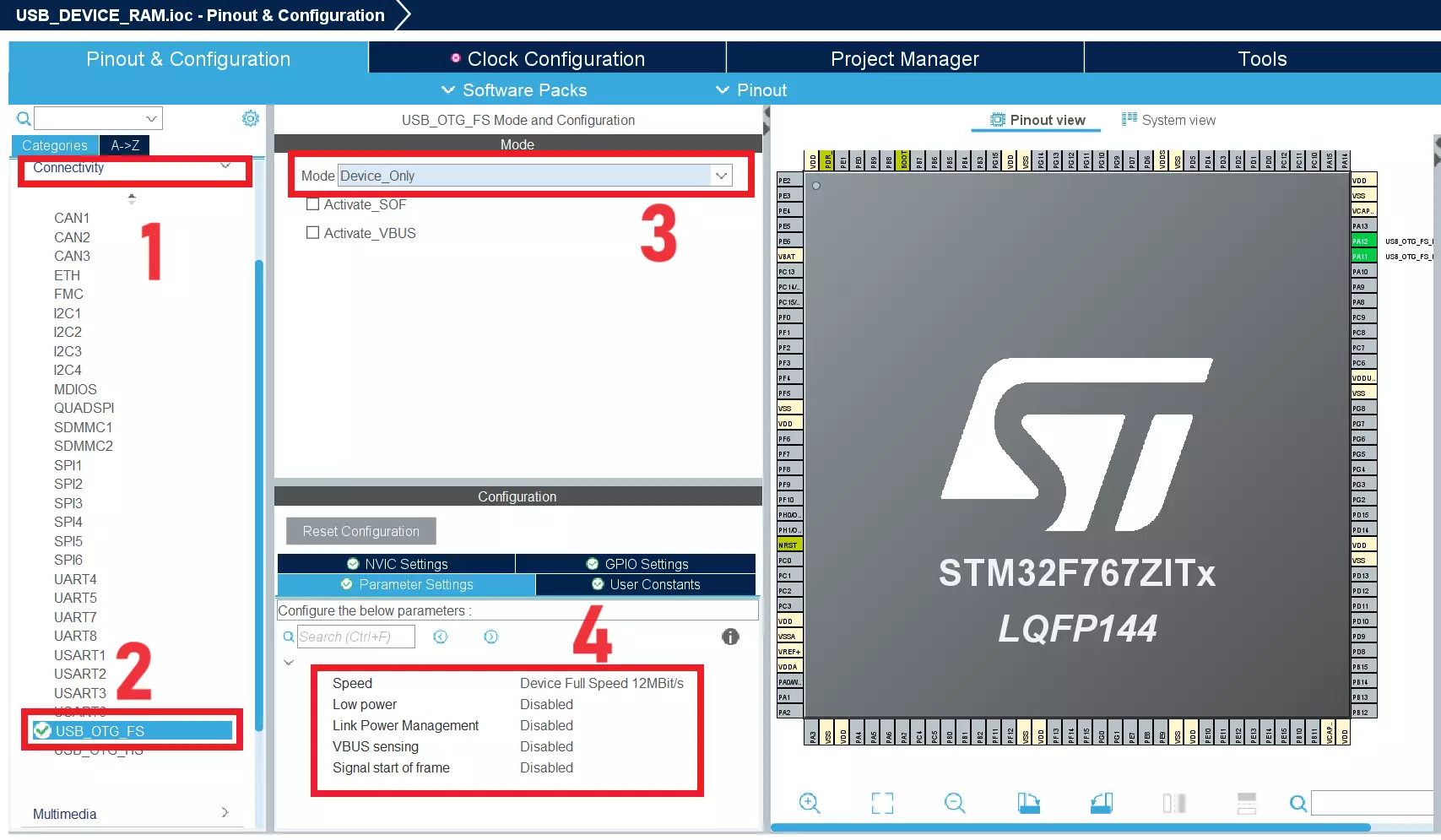Click the grayed-out flip view icon
Viewport: 1441px width, 840px height.
pyautogui.click(x=1174, y=803)
